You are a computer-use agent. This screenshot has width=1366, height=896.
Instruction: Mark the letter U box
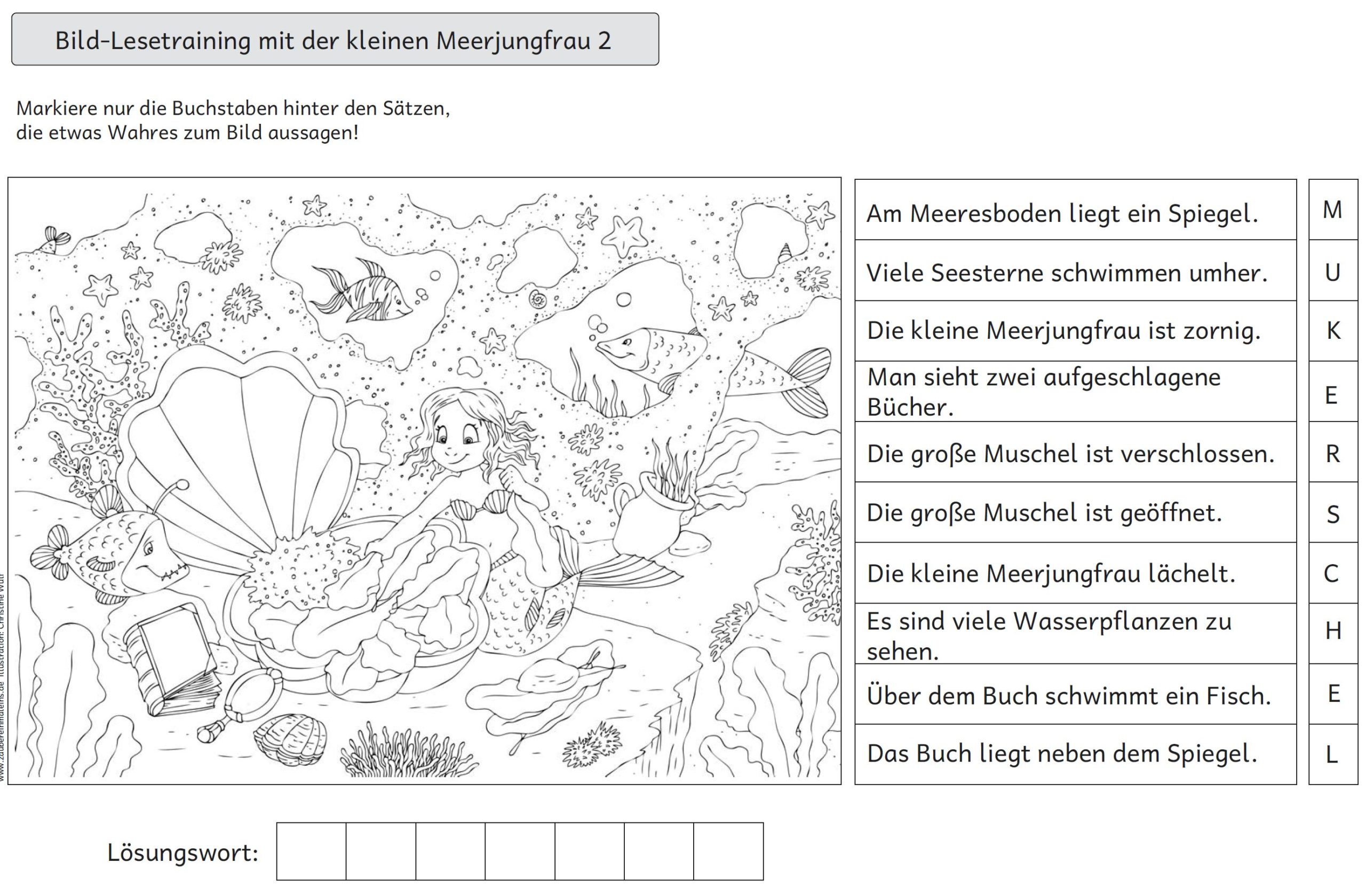tap(1333, 271)
